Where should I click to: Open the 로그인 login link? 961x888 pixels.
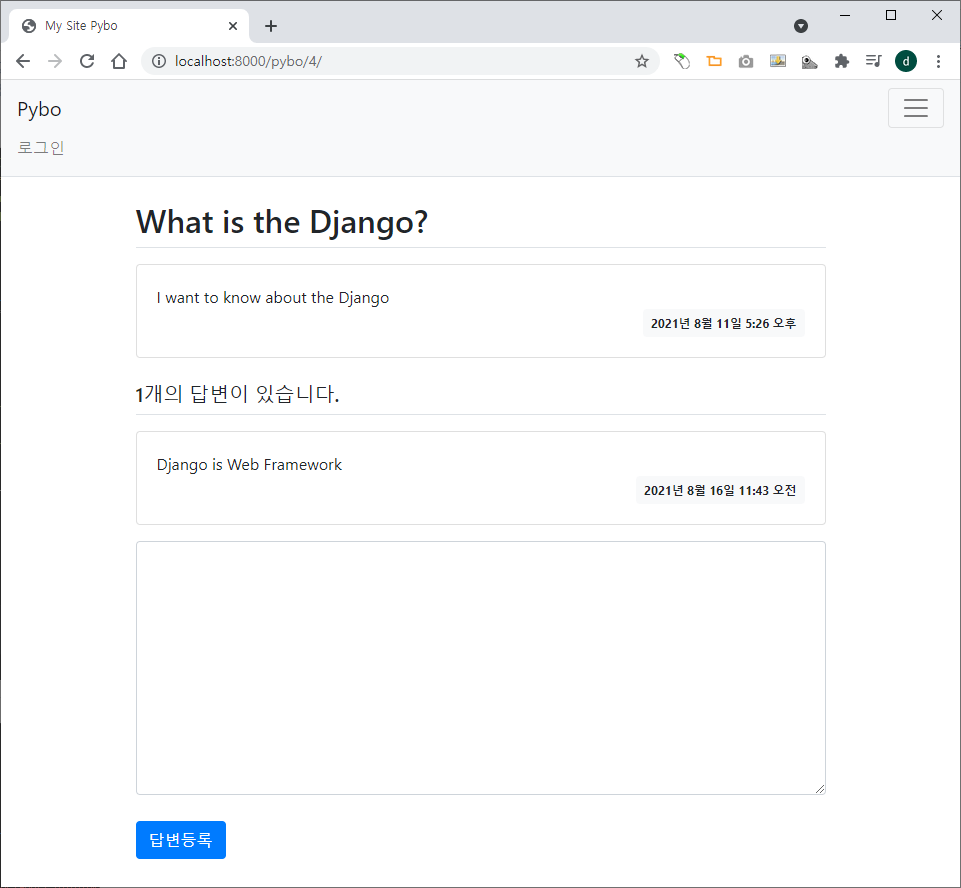click(x=40, y=148)
